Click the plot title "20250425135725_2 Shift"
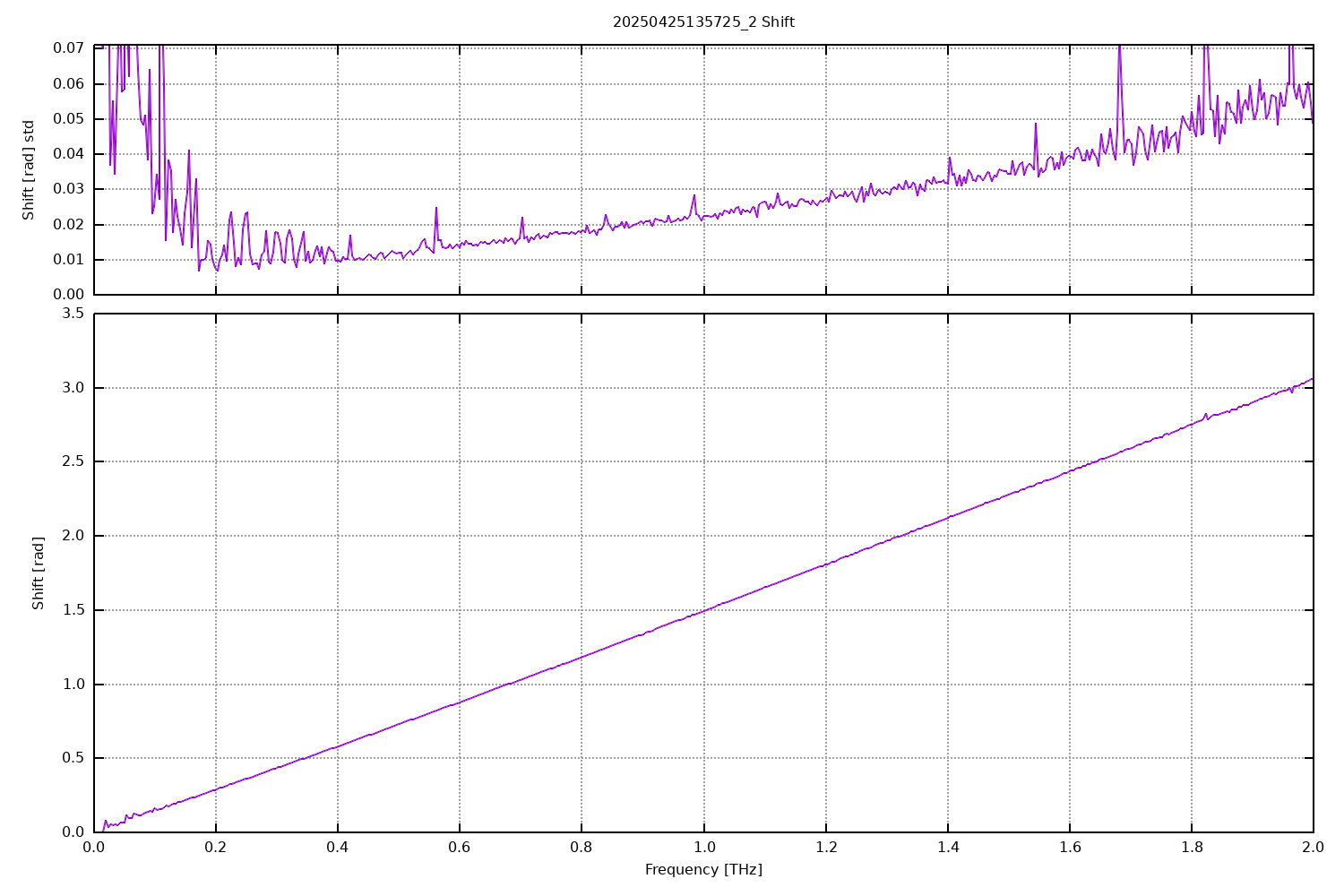 (703, 22)
